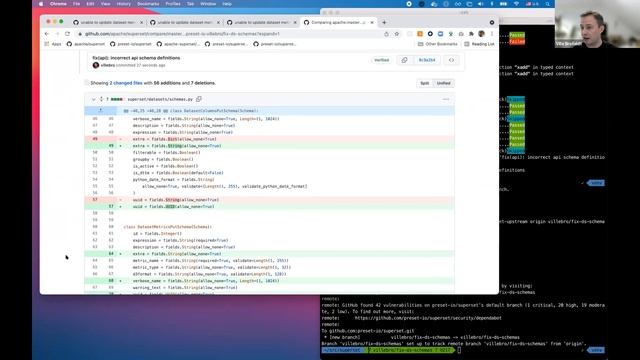Open villebro's profile link
Screen dimensions: 640x360
[x=108, y=65]
